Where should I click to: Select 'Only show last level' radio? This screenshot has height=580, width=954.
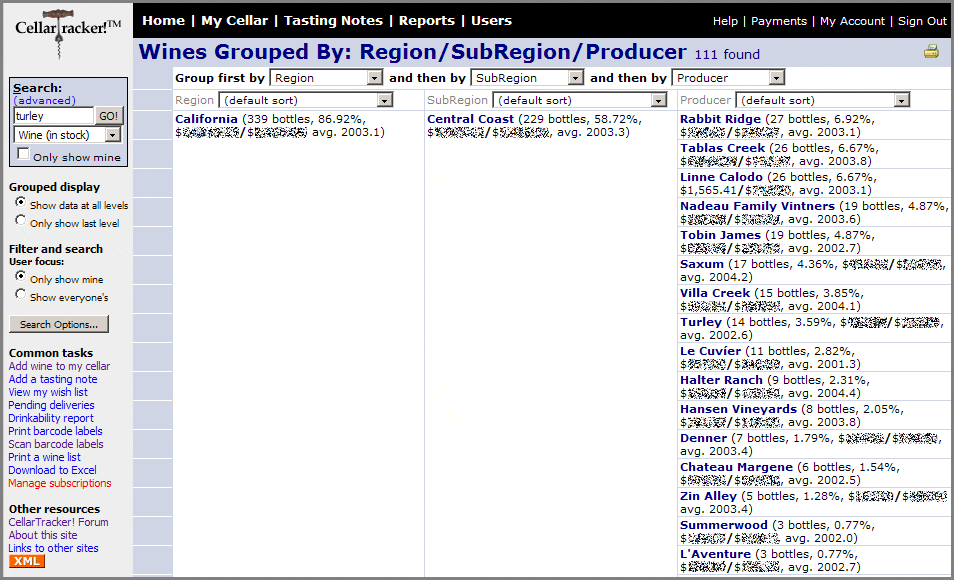tap(21, 220)
